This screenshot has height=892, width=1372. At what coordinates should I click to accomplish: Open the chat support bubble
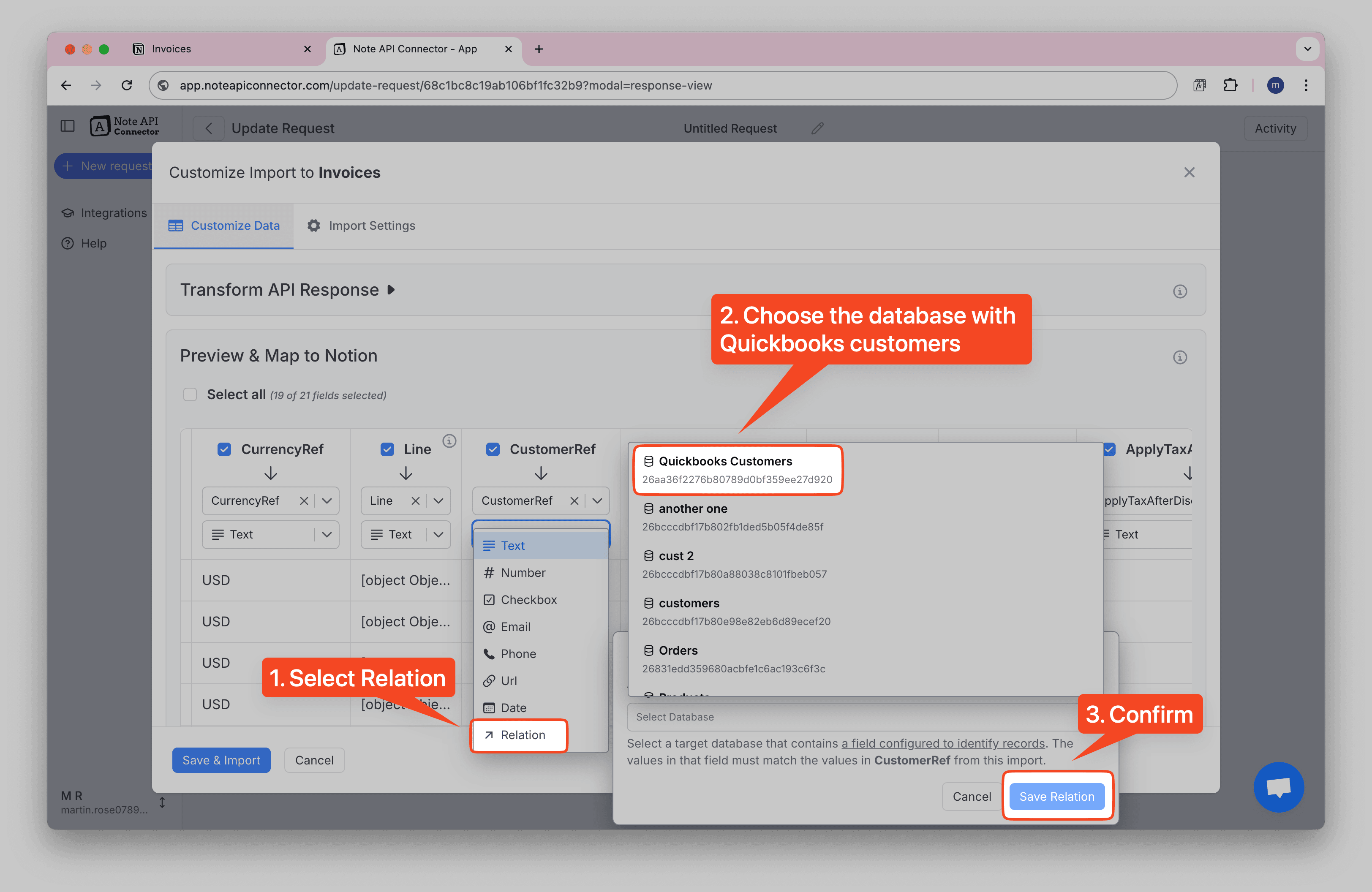pyautogui.click(x=1279, y=787)
